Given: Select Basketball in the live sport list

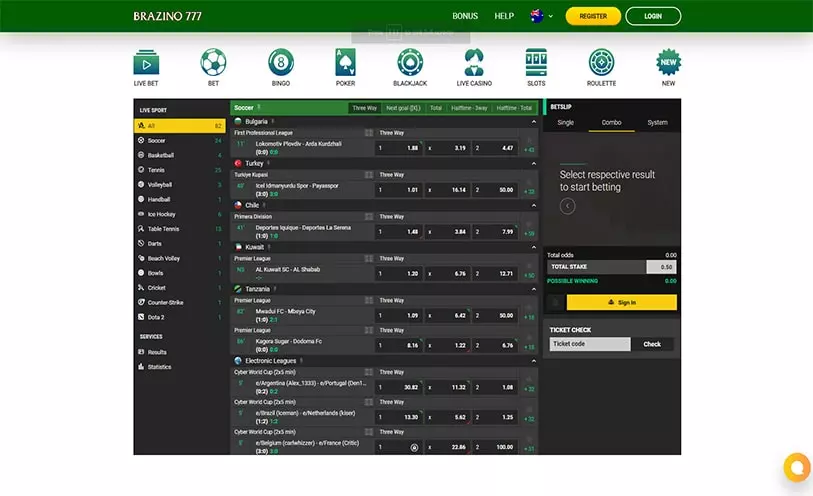Looking at the screenshot, I should click(179, 155).
